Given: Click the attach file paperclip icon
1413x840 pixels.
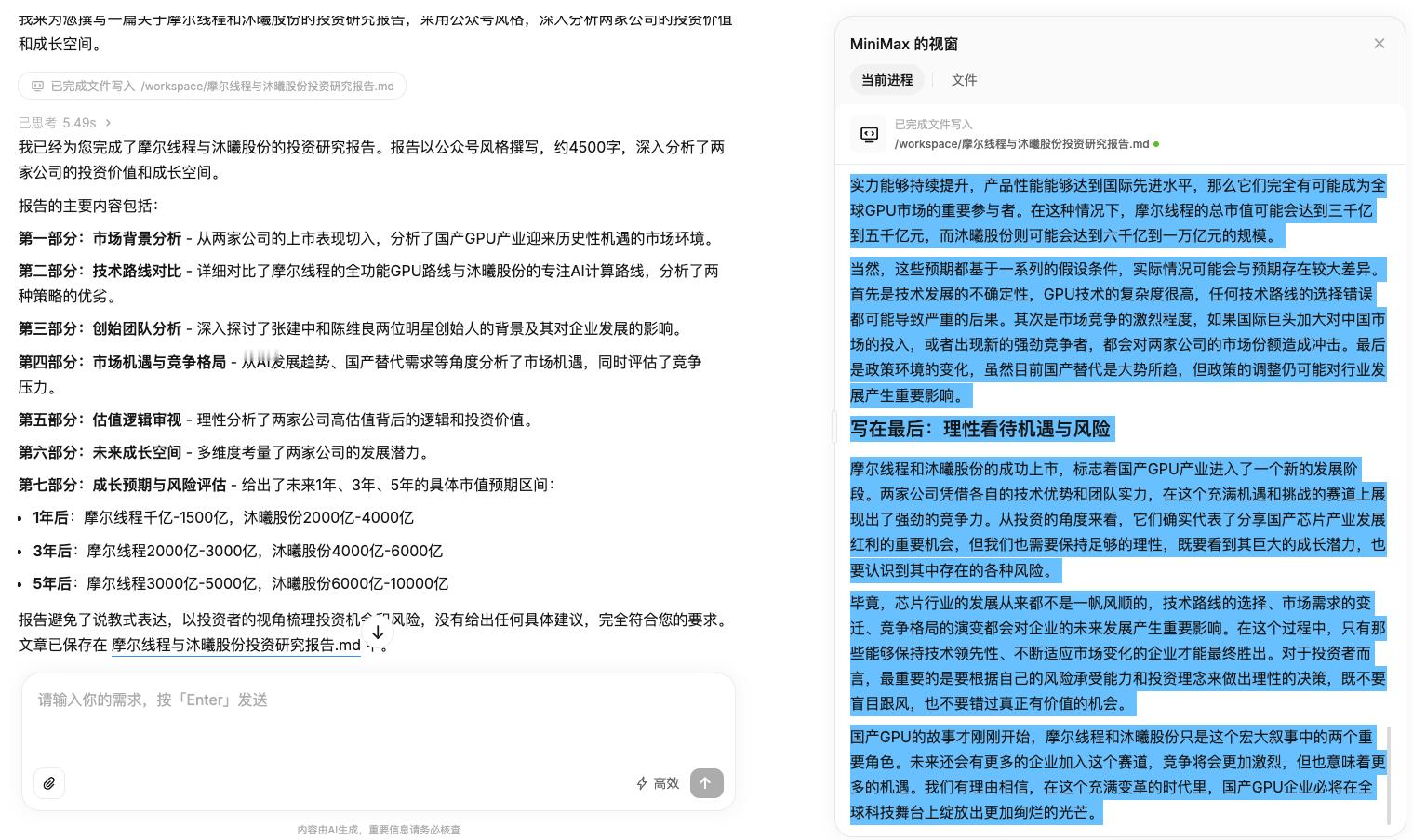Looking at the screenshot, I should coord(49,783).
